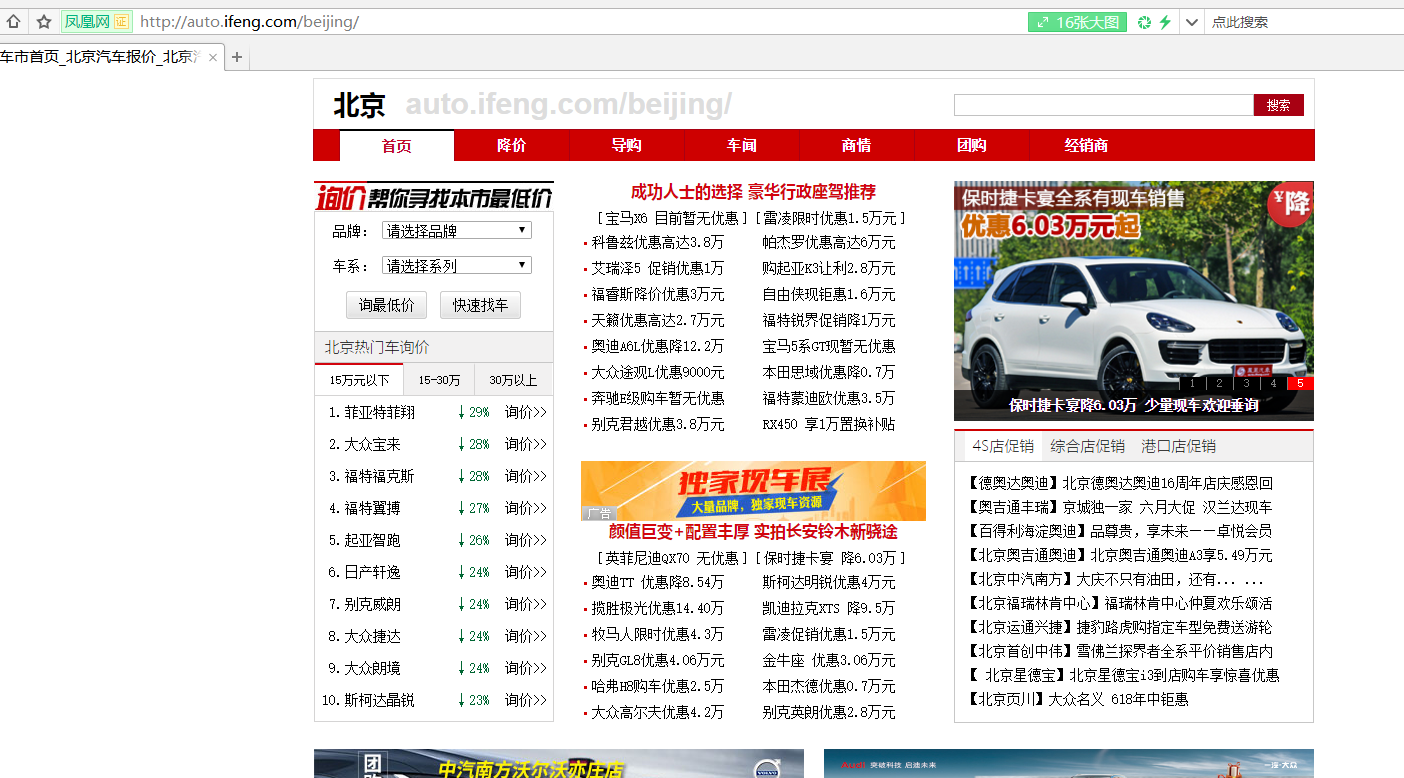The width and height of the screenshot is (1404, 778).
Task: Click the browser home icon
Action: click(x=14, y=21)
